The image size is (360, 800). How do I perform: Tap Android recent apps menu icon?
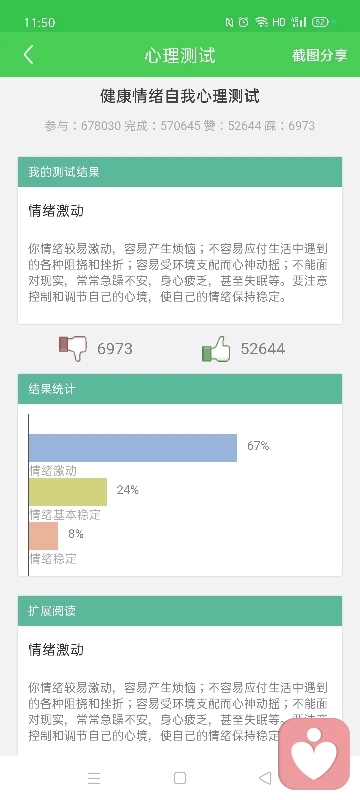[x=94, y=778]
